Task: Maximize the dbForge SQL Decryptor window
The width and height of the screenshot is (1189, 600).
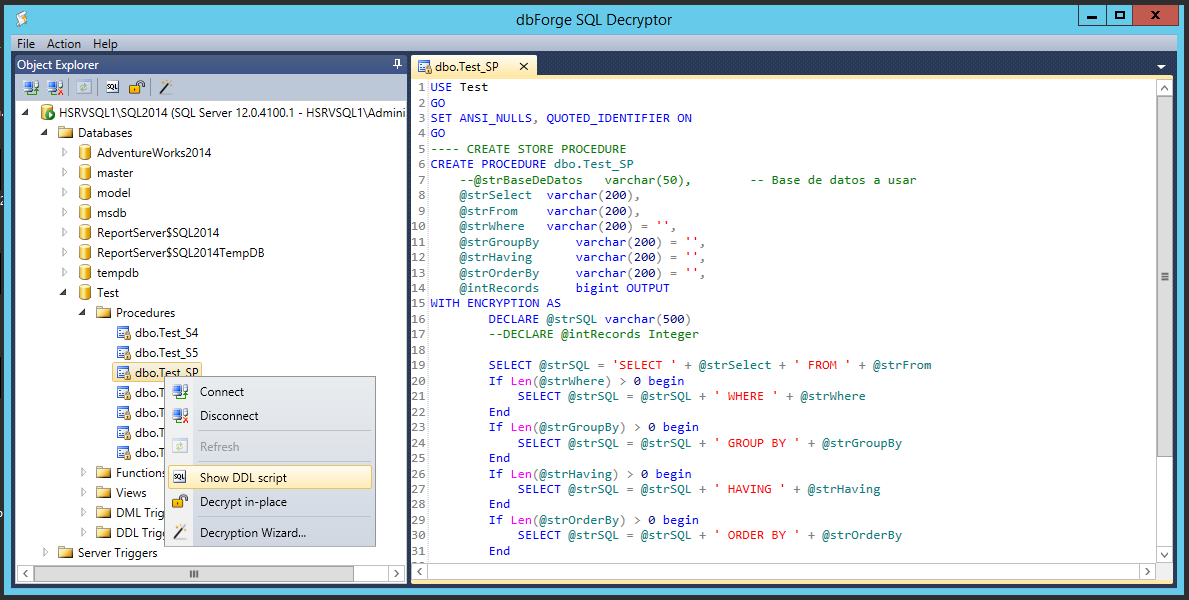Action: [1118, 14]
